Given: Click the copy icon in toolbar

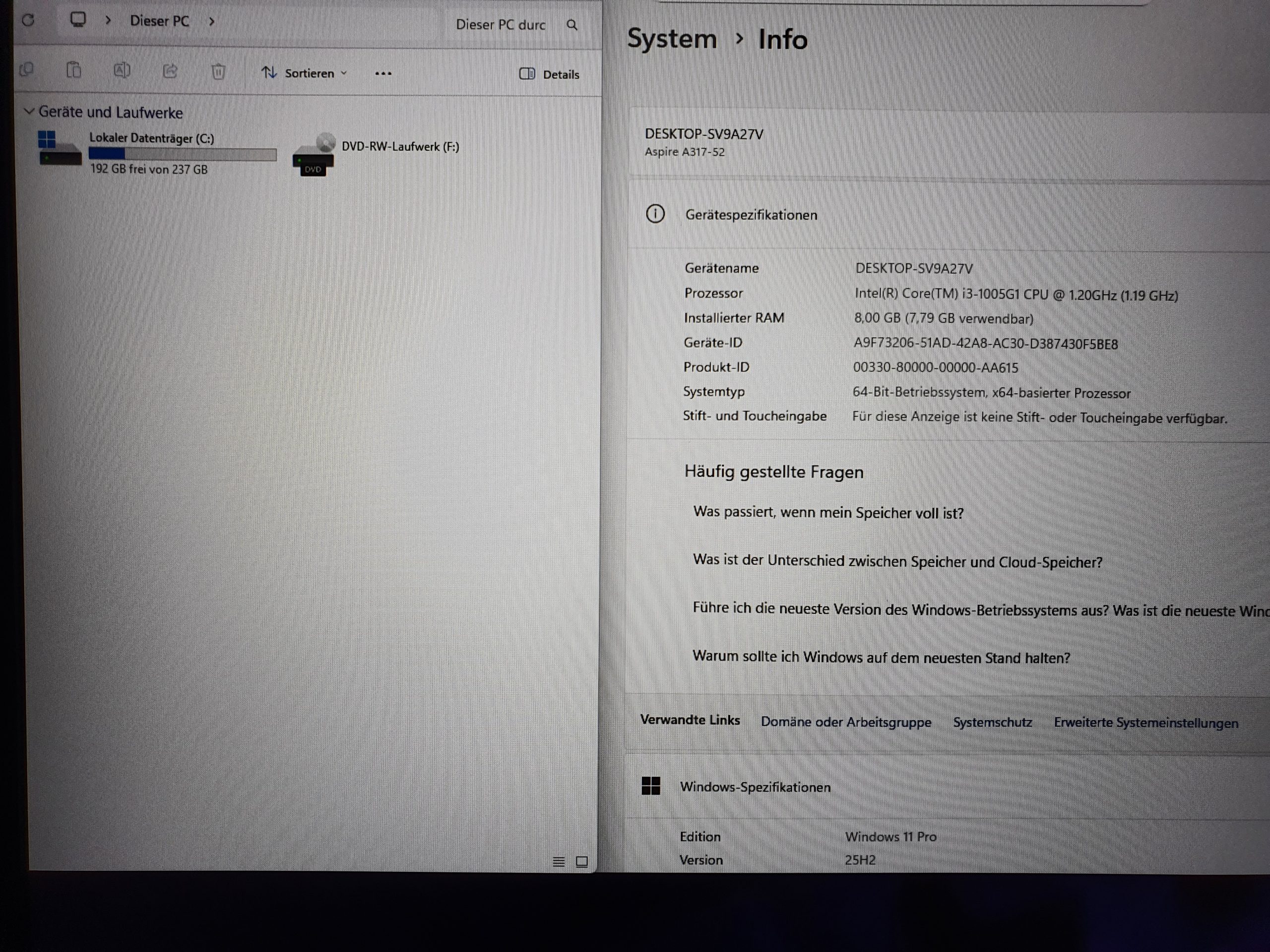Looking at the screenshot, I should coord(26,70).
